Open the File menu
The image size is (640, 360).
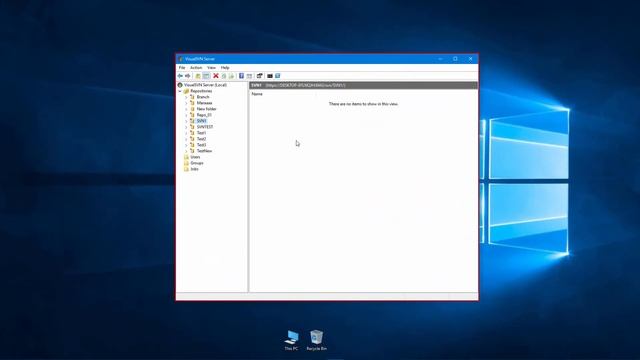tap(182, 68)
